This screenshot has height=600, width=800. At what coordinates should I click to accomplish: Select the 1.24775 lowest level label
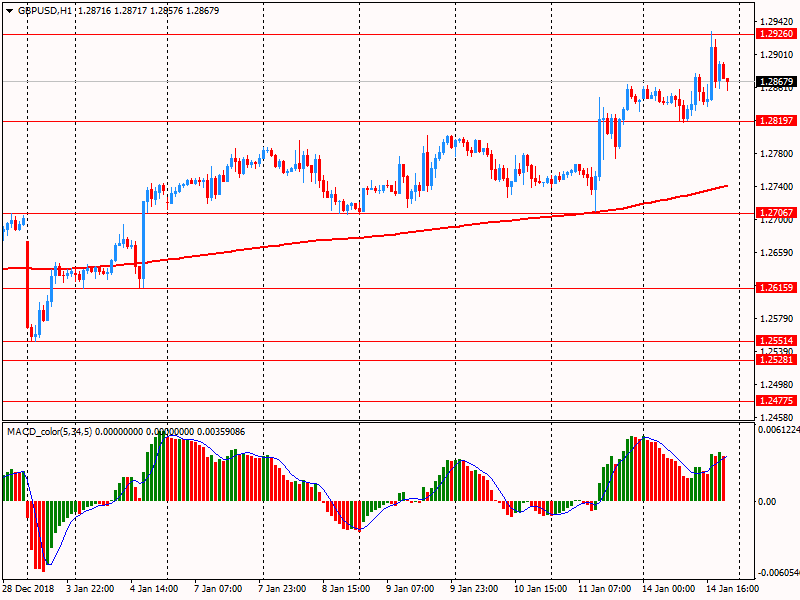click(776, 401)
